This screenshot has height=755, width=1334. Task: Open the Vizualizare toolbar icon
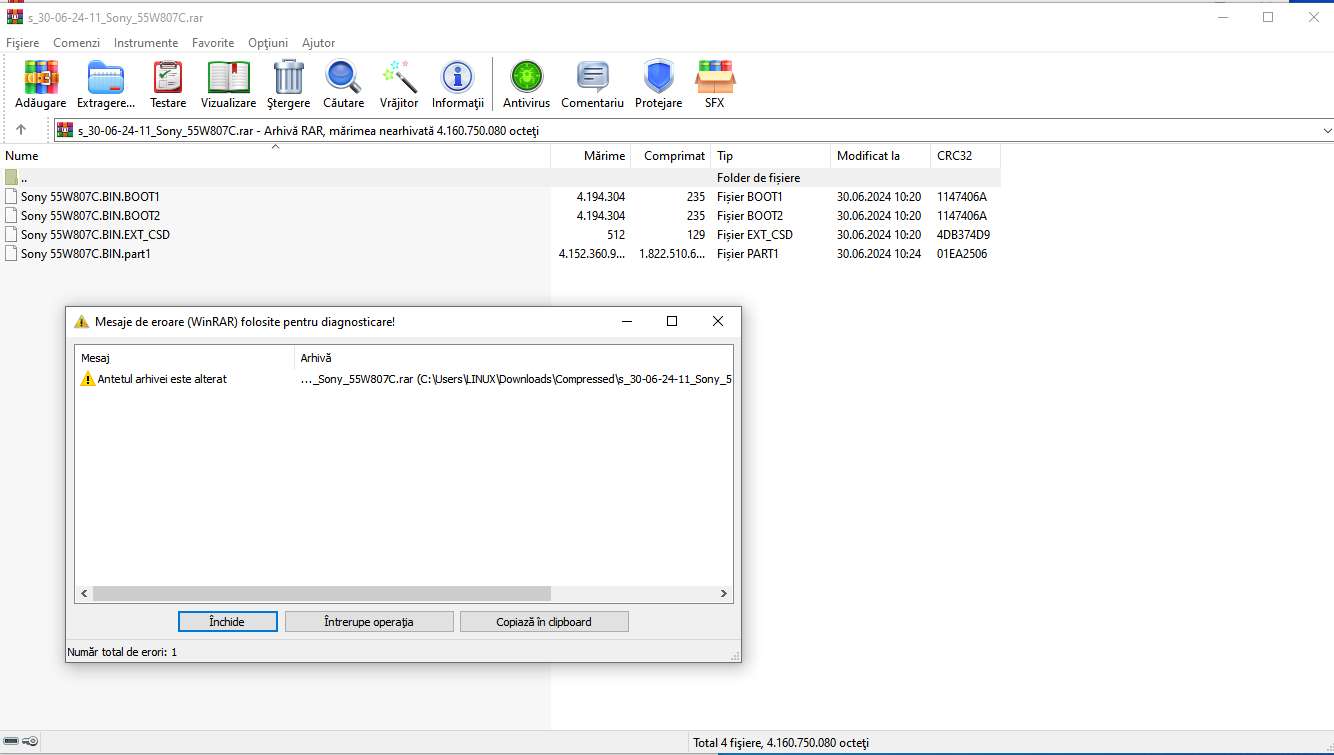pyautogui.click(x=228, y=77)
